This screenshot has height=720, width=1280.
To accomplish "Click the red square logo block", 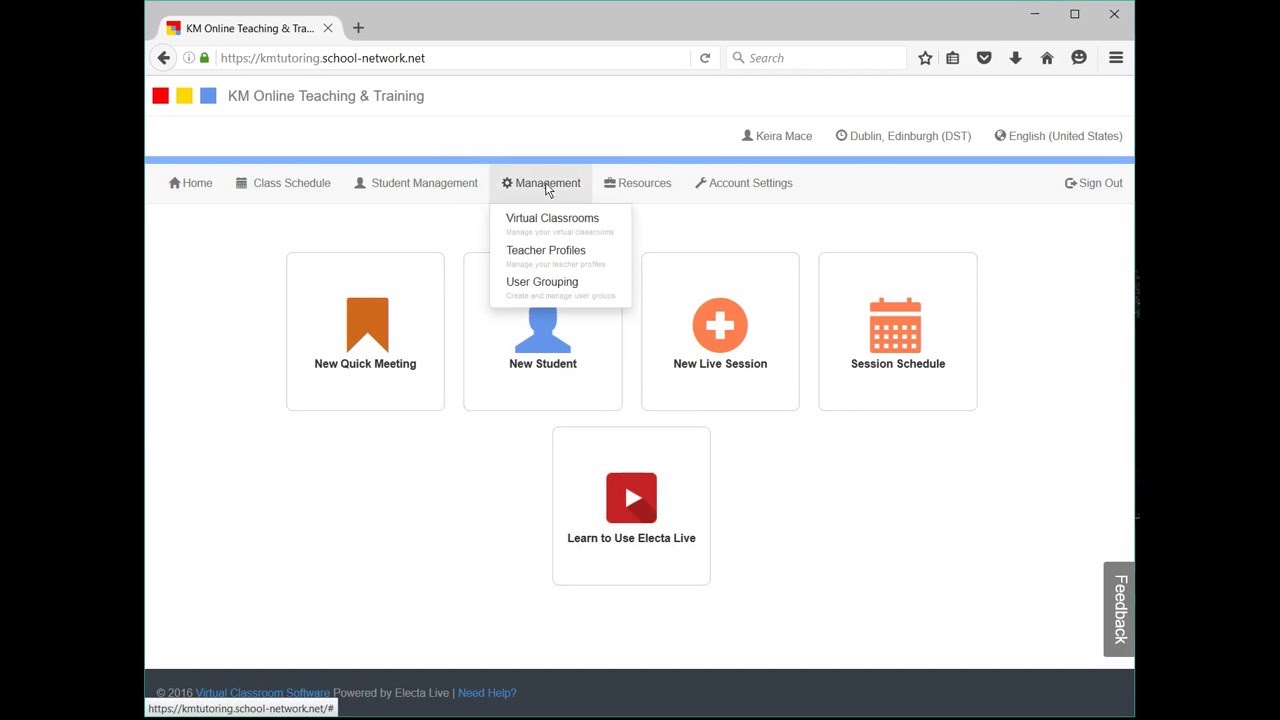I will (x=160, y=96).
